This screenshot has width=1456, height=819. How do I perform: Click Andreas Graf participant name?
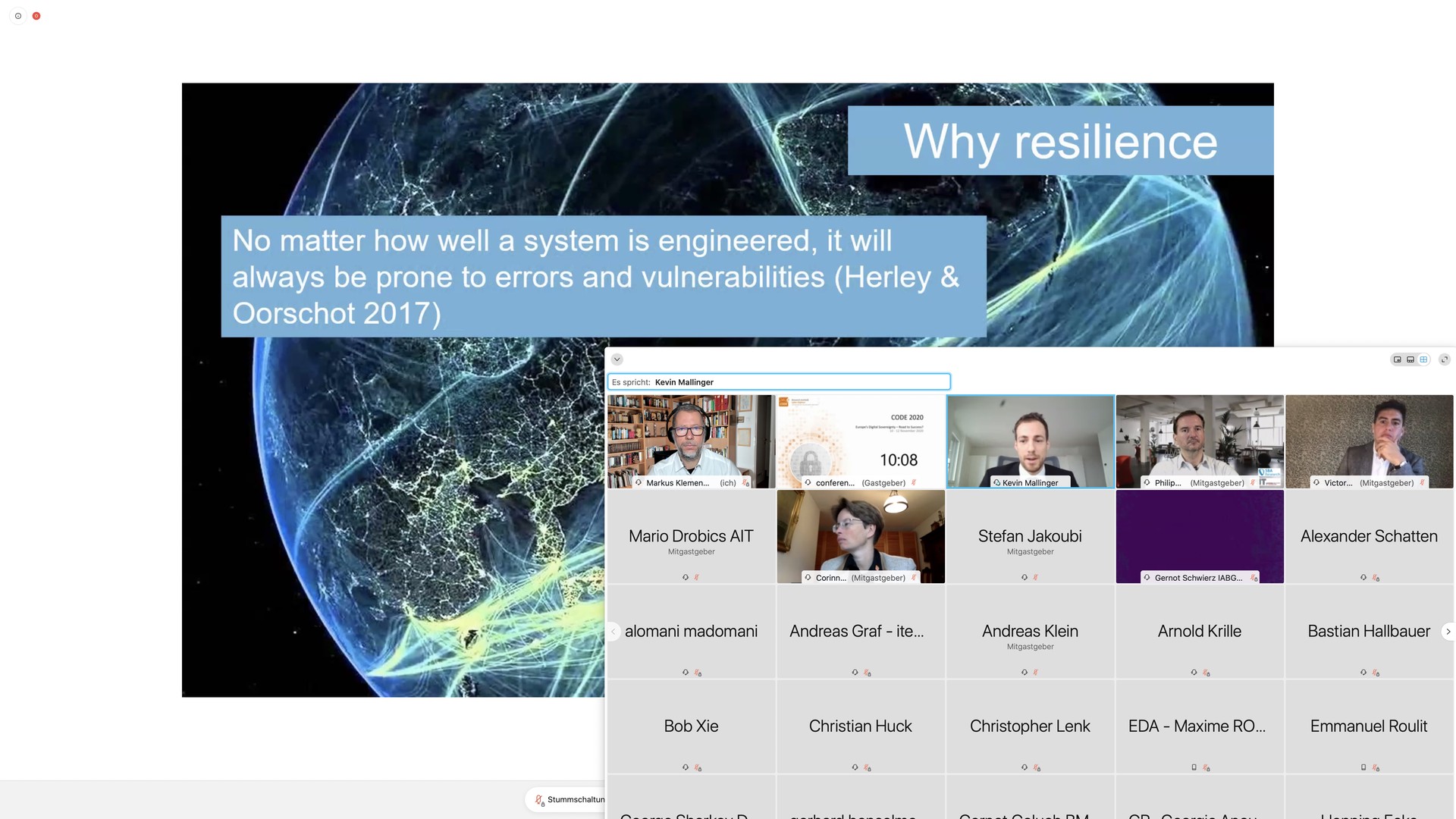pyautogui.click(x=857, y=631)
